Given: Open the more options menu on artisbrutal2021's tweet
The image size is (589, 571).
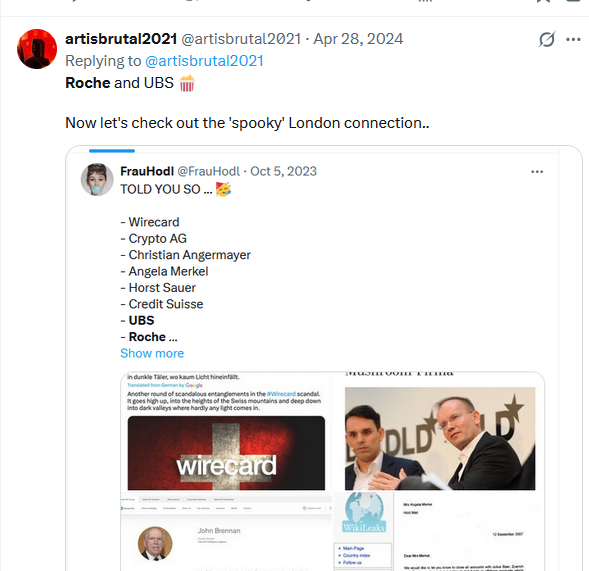Looking at the screenshot, I should click(x=573, y=39).
